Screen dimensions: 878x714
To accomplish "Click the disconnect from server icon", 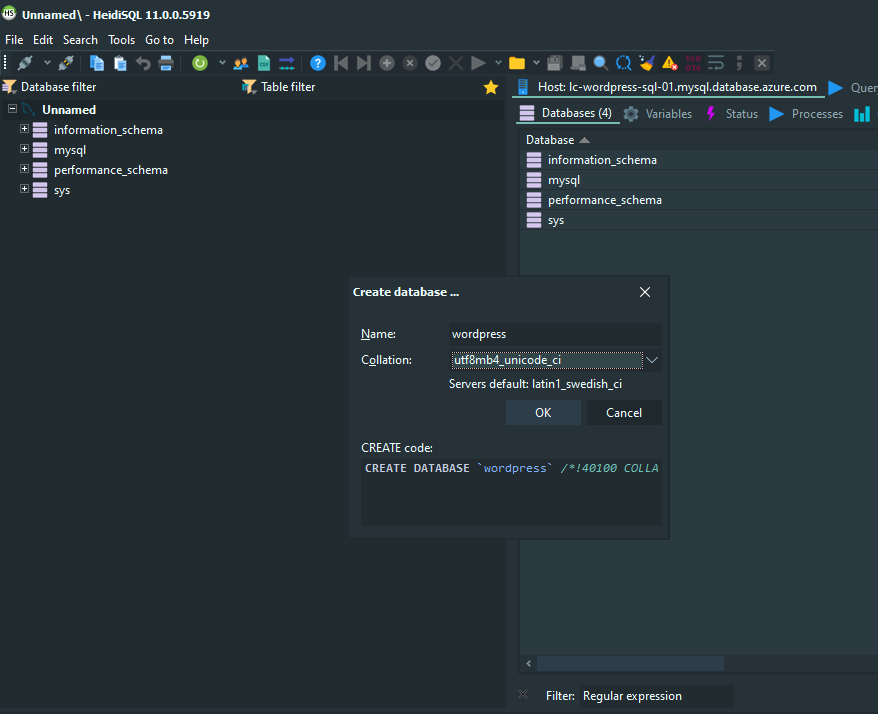I will coord(66,63).
